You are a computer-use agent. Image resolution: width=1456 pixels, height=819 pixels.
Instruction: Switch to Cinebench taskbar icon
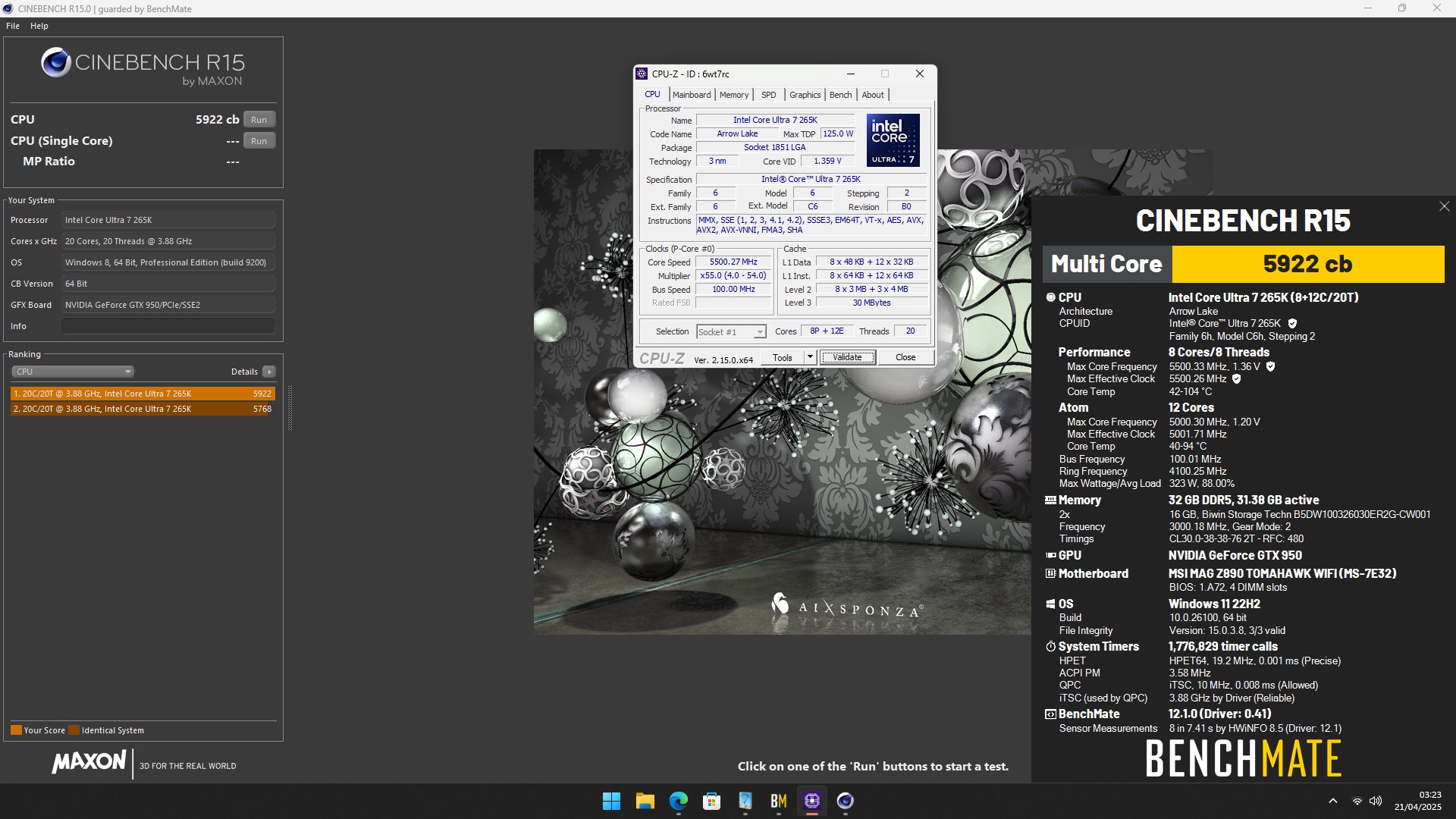(x=845, y=801)
